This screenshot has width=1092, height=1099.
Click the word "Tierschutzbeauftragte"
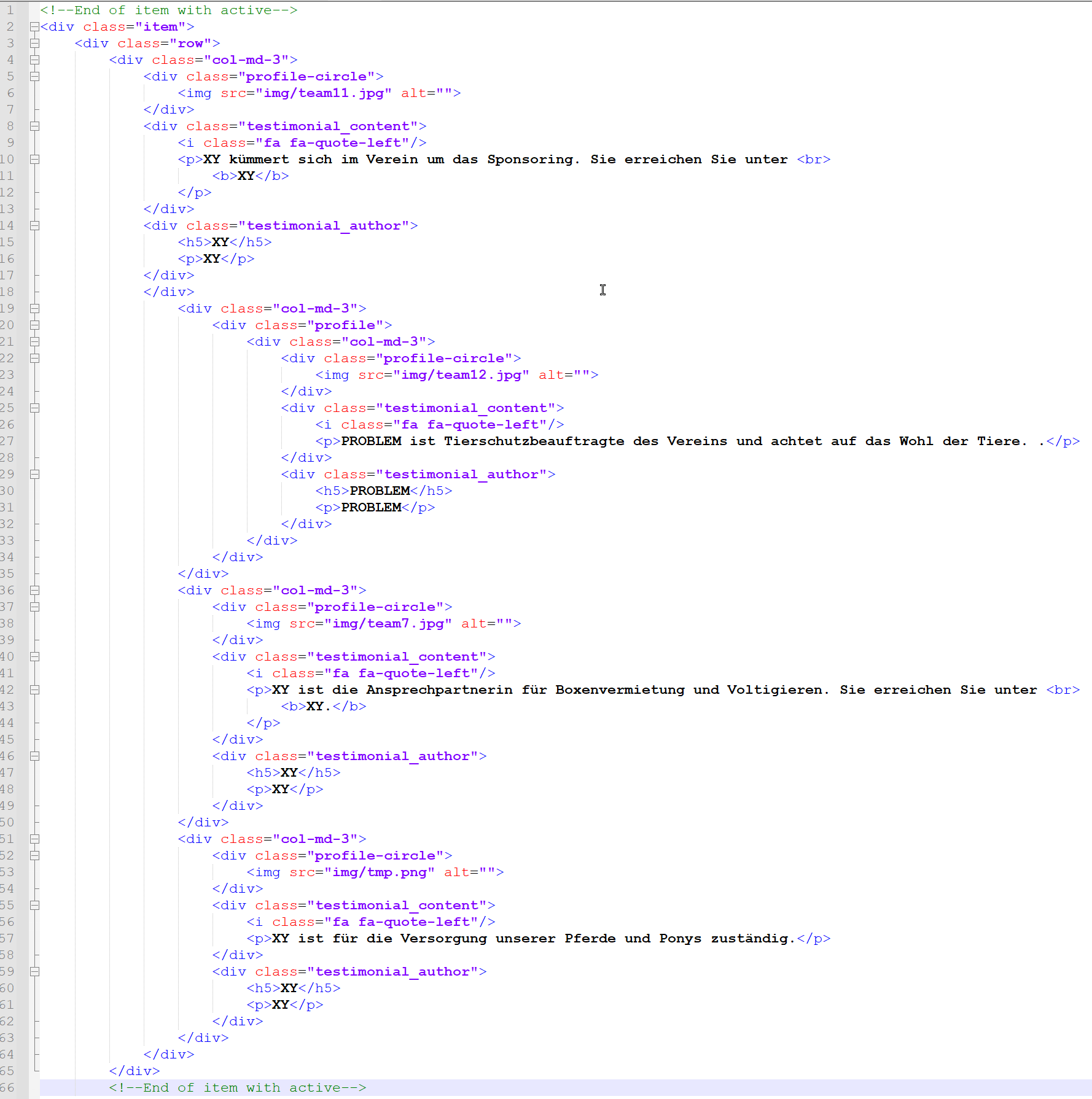pyautogui.click(x=534, y=441)
